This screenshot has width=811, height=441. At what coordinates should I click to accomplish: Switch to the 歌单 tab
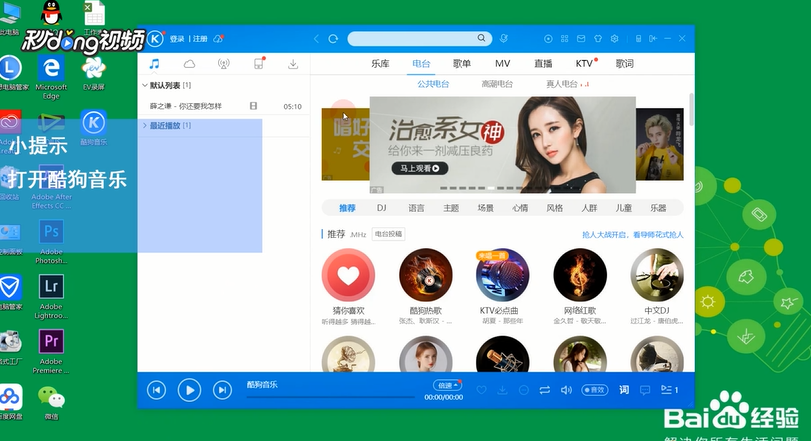462,64
